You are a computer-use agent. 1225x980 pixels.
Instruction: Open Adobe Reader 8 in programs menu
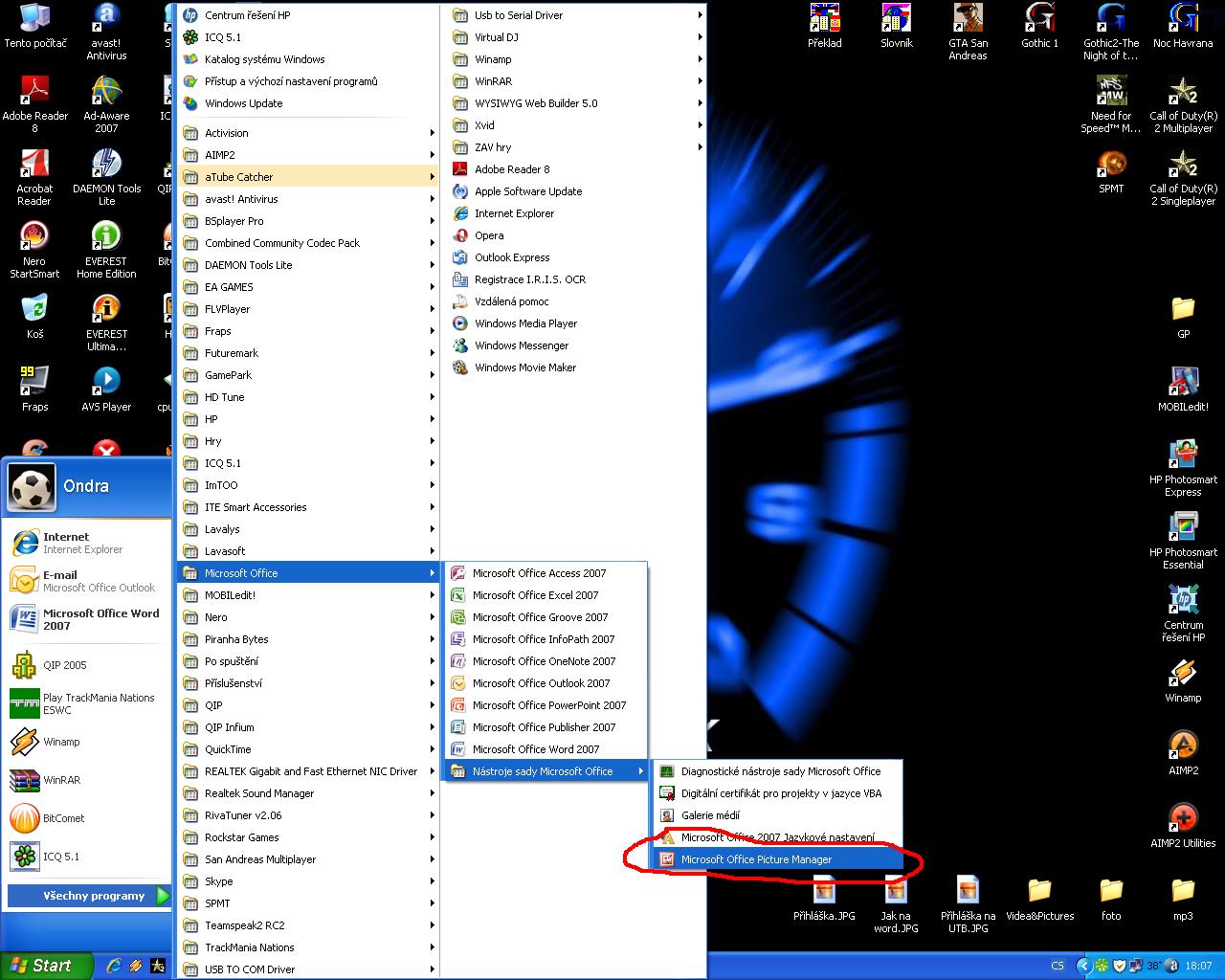[x=577, y=169]
